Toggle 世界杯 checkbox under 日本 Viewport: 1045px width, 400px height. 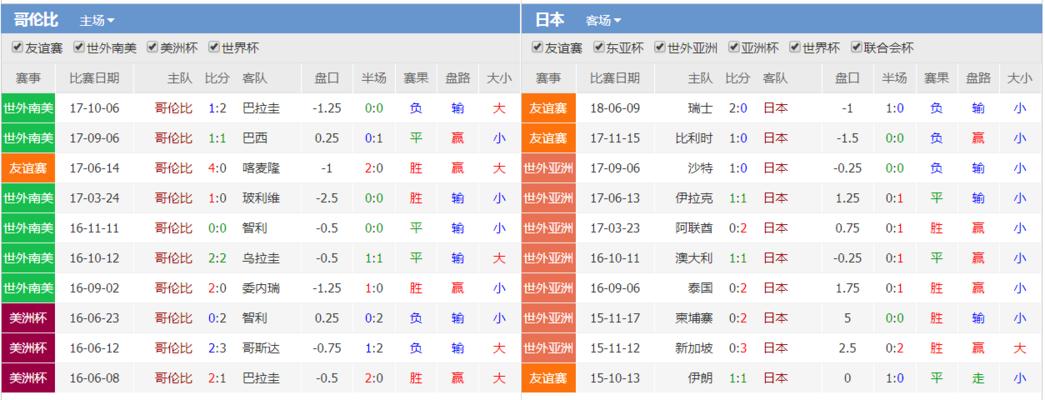tap(794, 48)
